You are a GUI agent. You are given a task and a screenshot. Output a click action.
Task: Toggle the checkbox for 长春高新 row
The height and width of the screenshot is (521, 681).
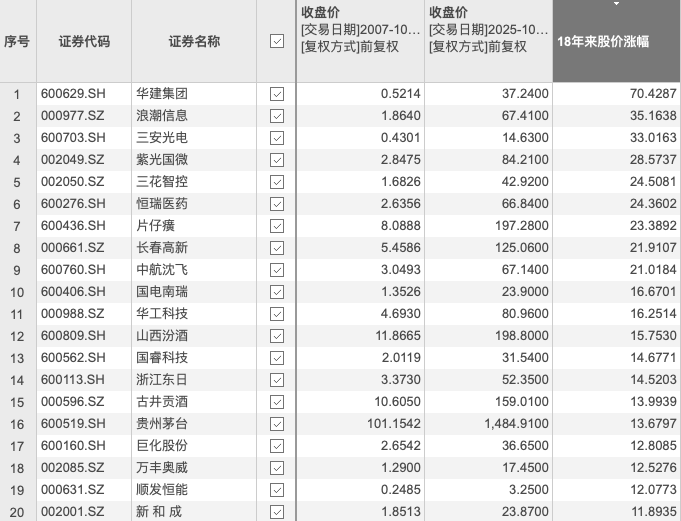[x=277, y=248]
